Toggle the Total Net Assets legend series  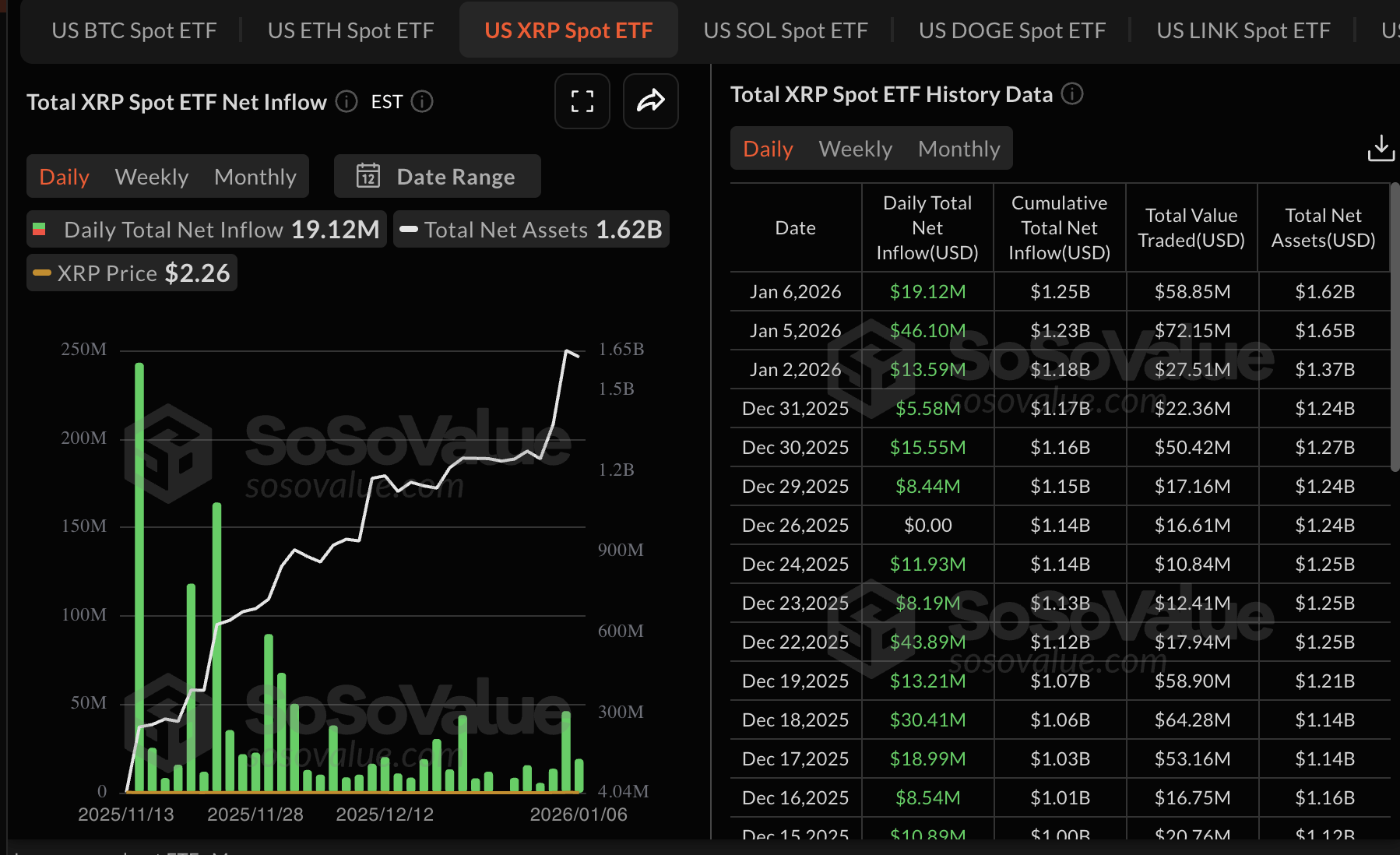pyautogui.click(x=530, y=229)
